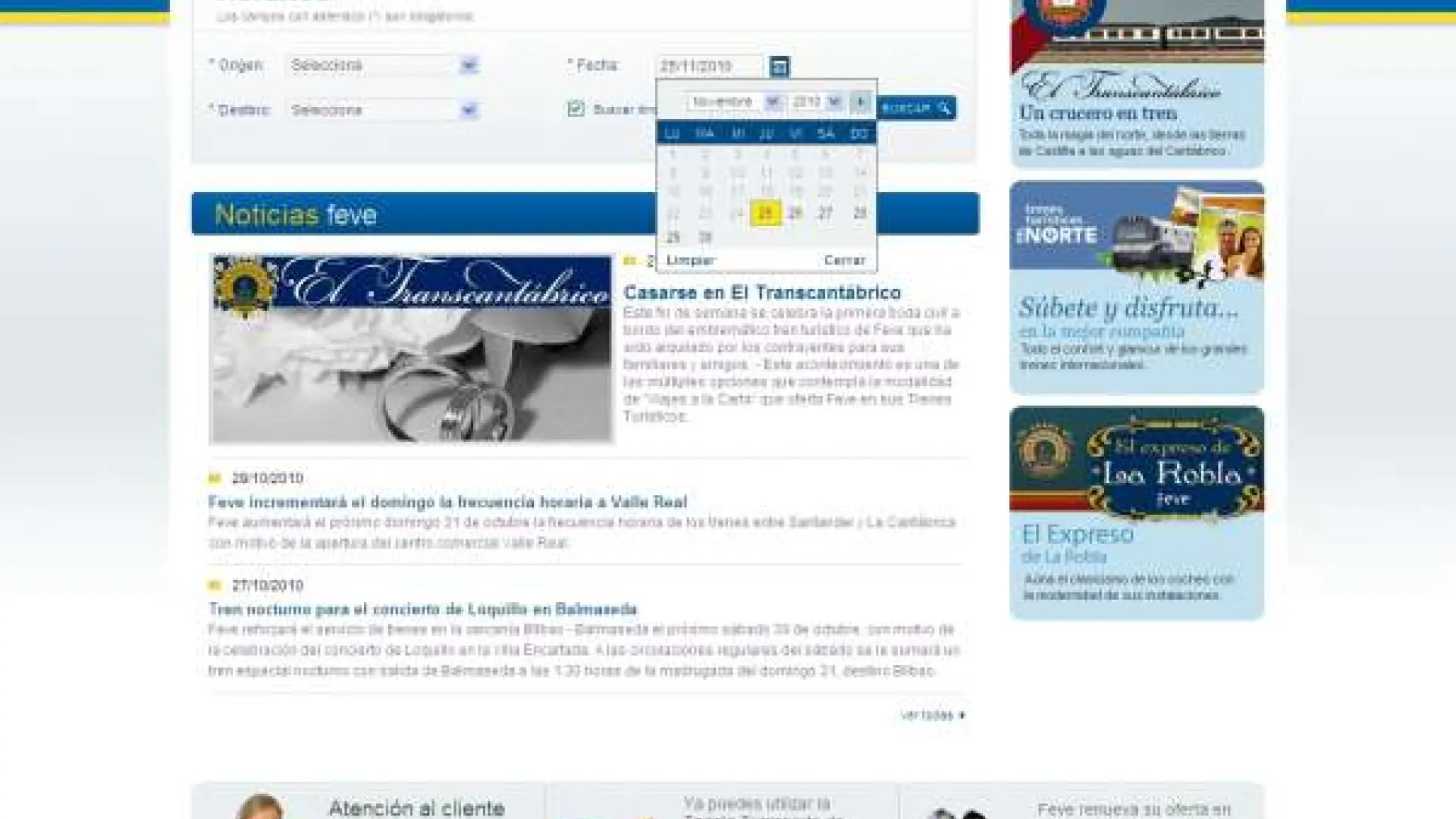Click the yellow date icon beside 27/10/2010
Screen dimensions: 1456x819
click(x=215, y=585)
